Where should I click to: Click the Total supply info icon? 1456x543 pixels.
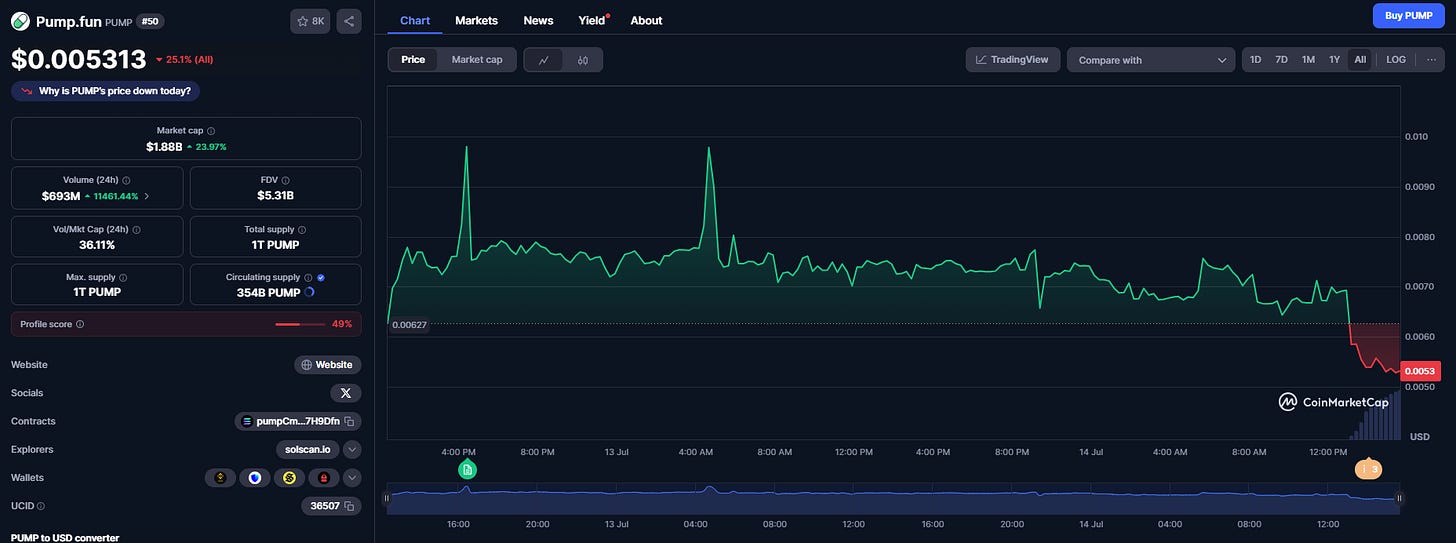click(x=302, y=229)
